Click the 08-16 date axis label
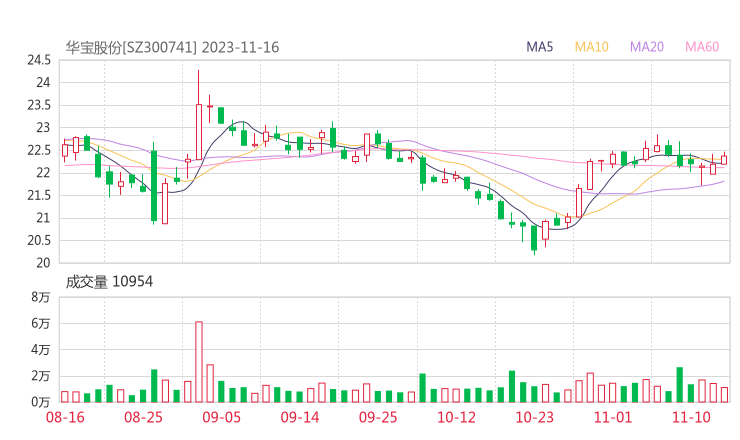This screenshot has height=440, width=740. click(x=65, y=417)
